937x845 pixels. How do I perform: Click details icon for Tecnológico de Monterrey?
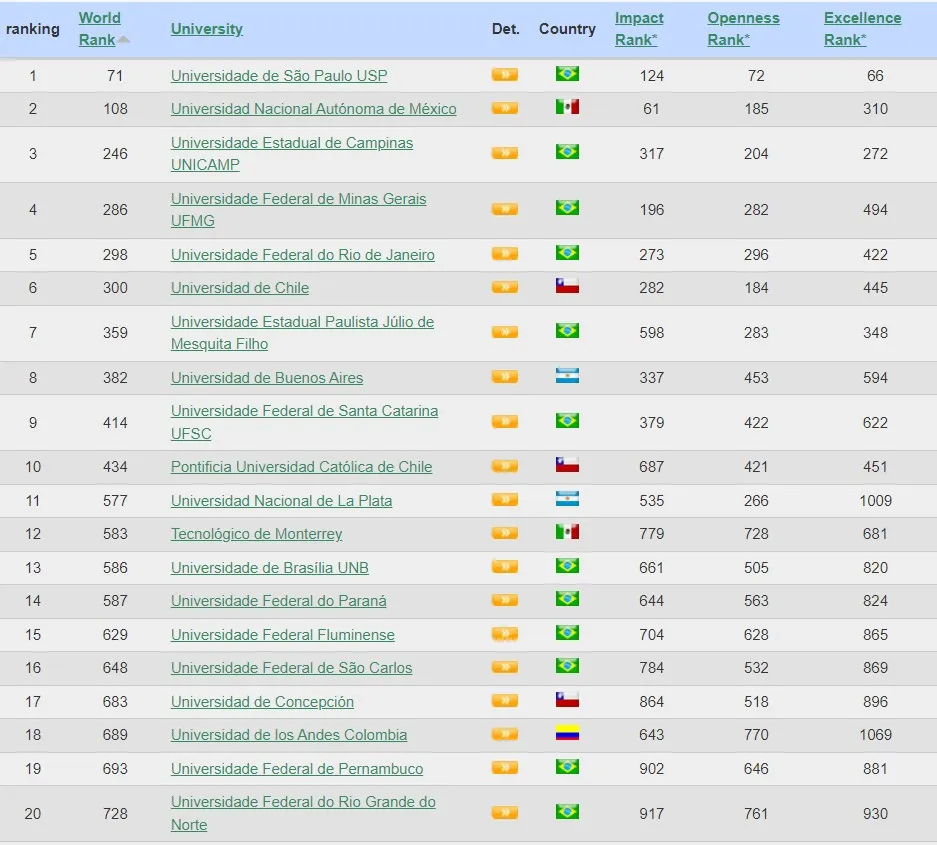click(505, 533)
